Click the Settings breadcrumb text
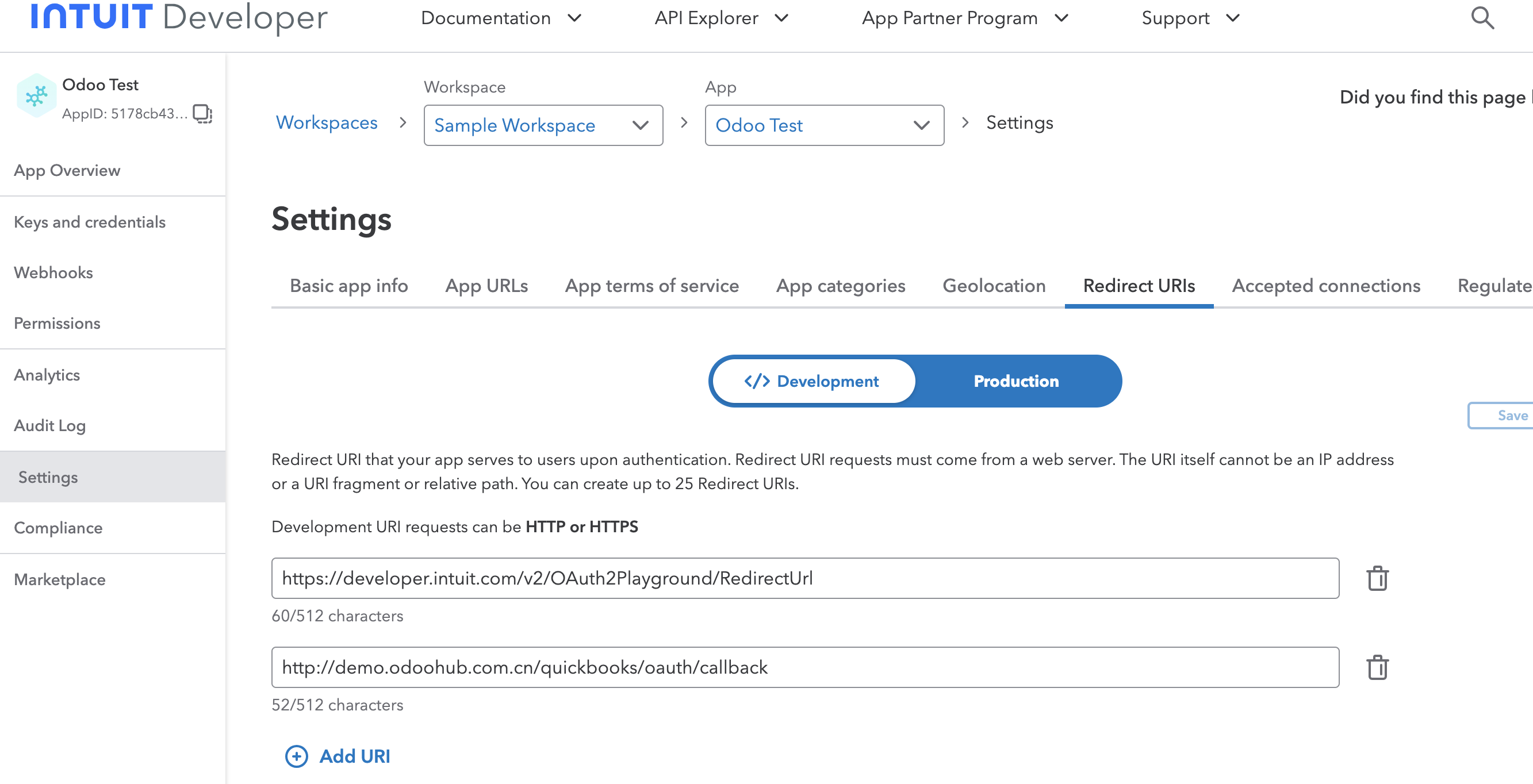Screen dimensions: 1533x784 tap(1020, 122)
